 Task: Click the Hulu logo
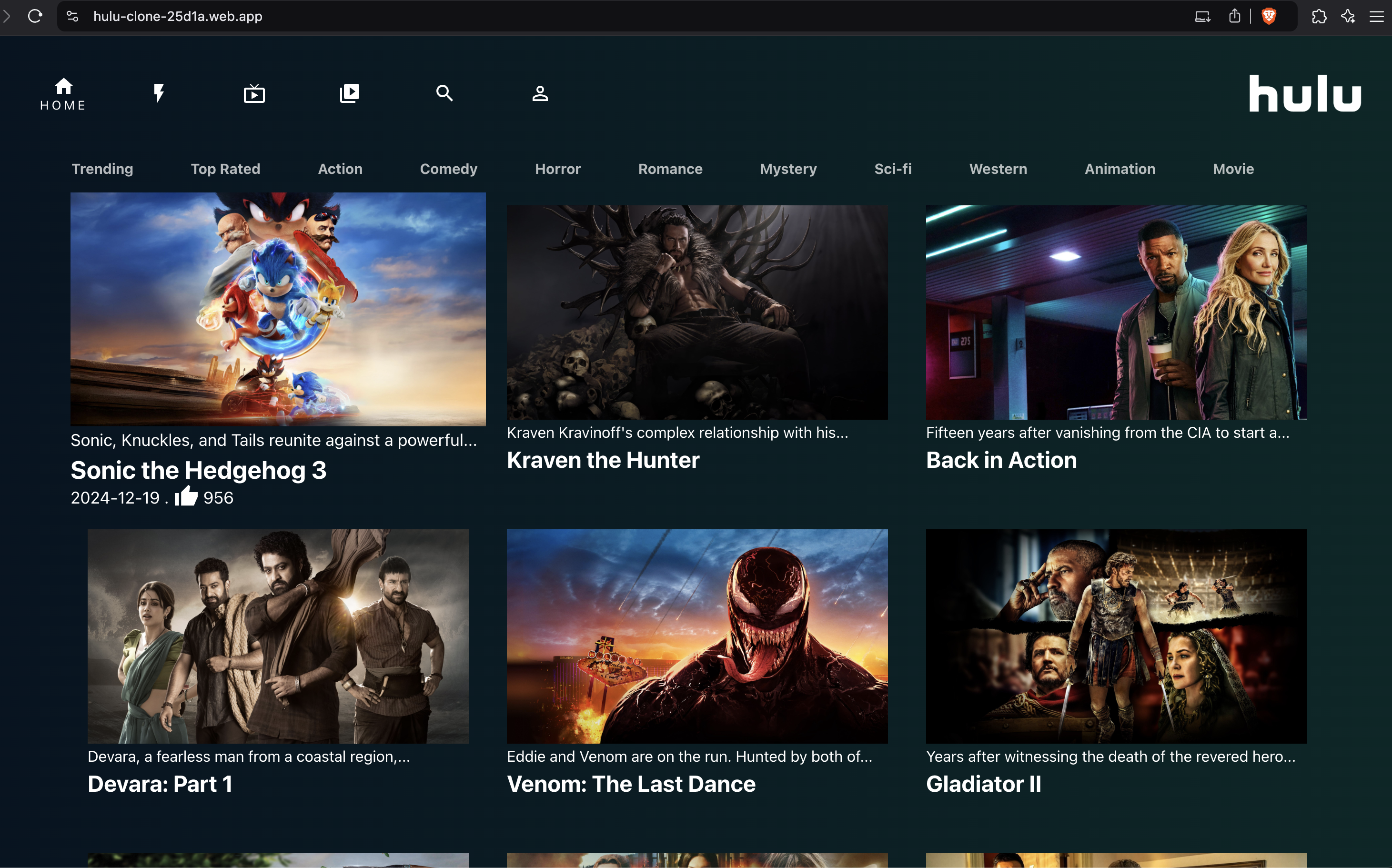coord(1305,93)
